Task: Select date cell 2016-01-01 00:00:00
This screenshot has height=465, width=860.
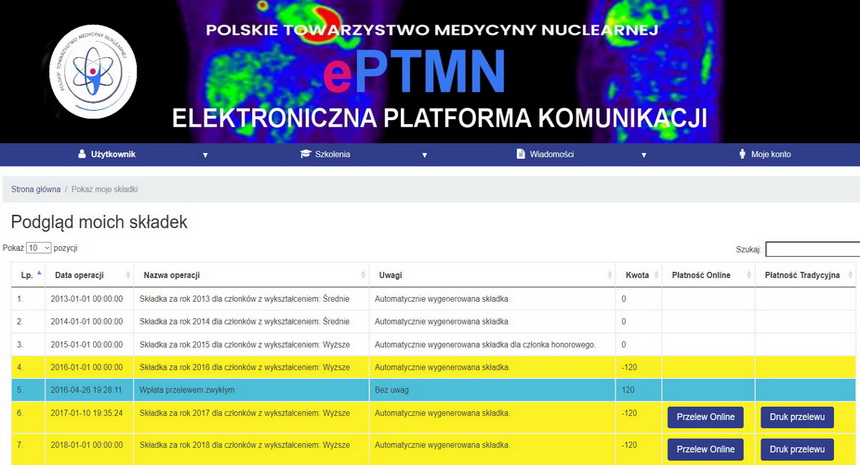Action: click(x=87, y=367)
